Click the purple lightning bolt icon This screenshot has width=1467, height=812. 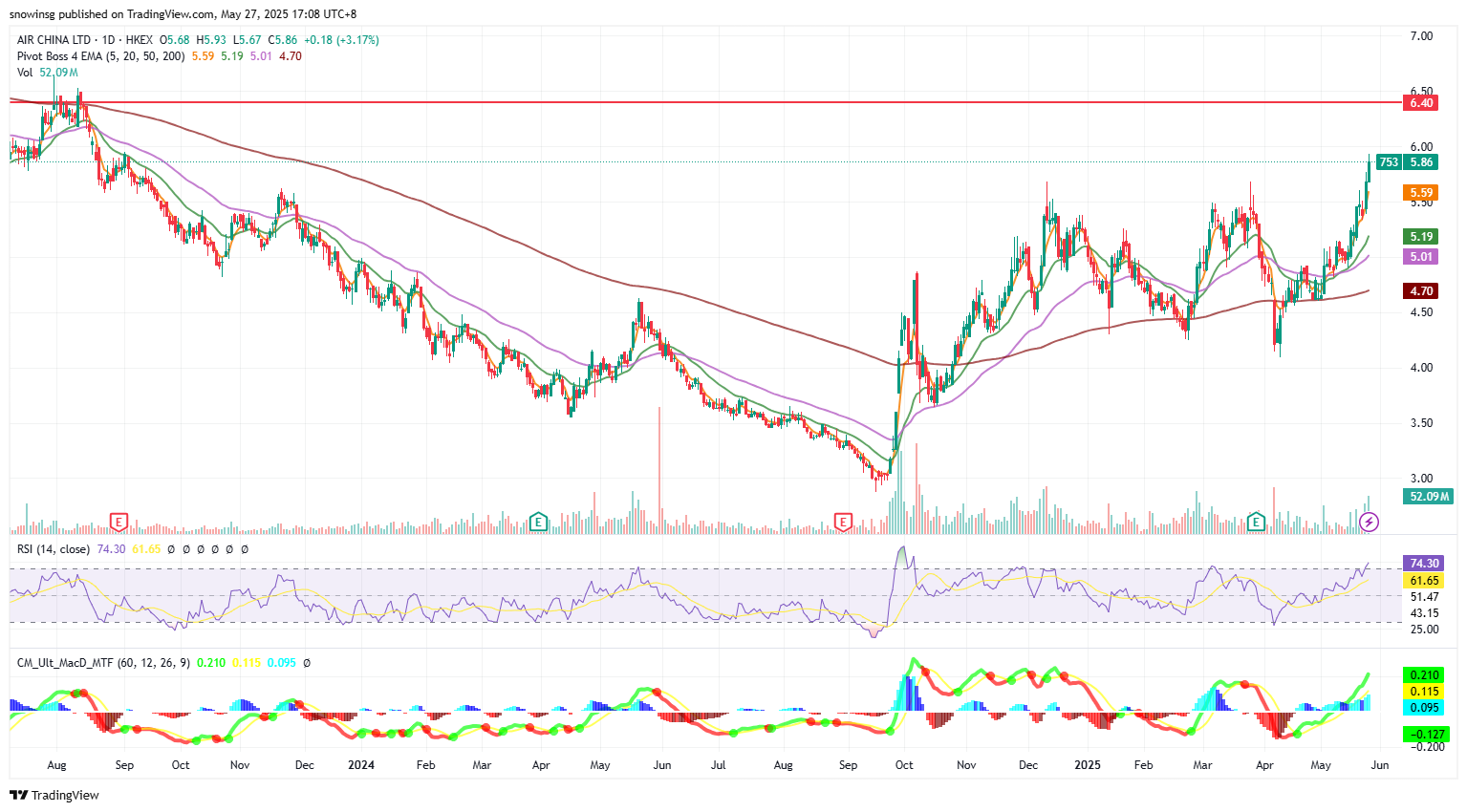1369,522
